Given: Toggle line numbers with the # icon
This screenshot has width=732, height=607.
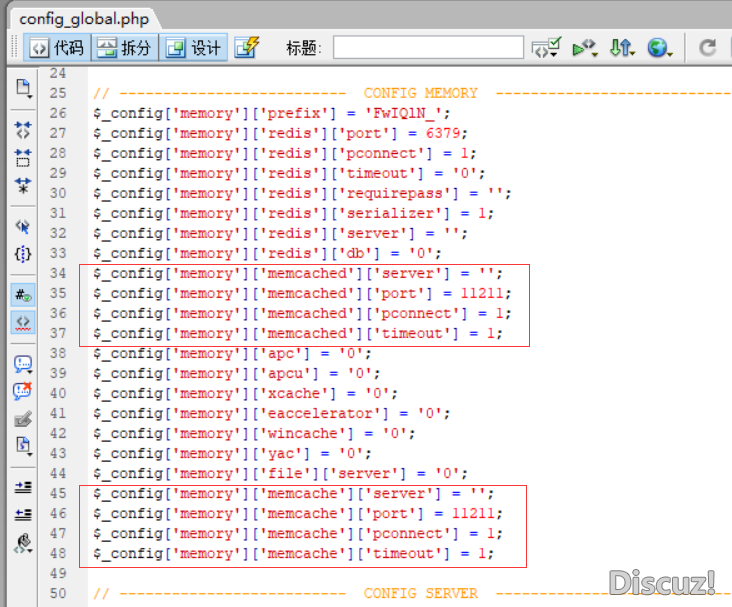Looking at the screenshot, I should click(x=22, y=295).
